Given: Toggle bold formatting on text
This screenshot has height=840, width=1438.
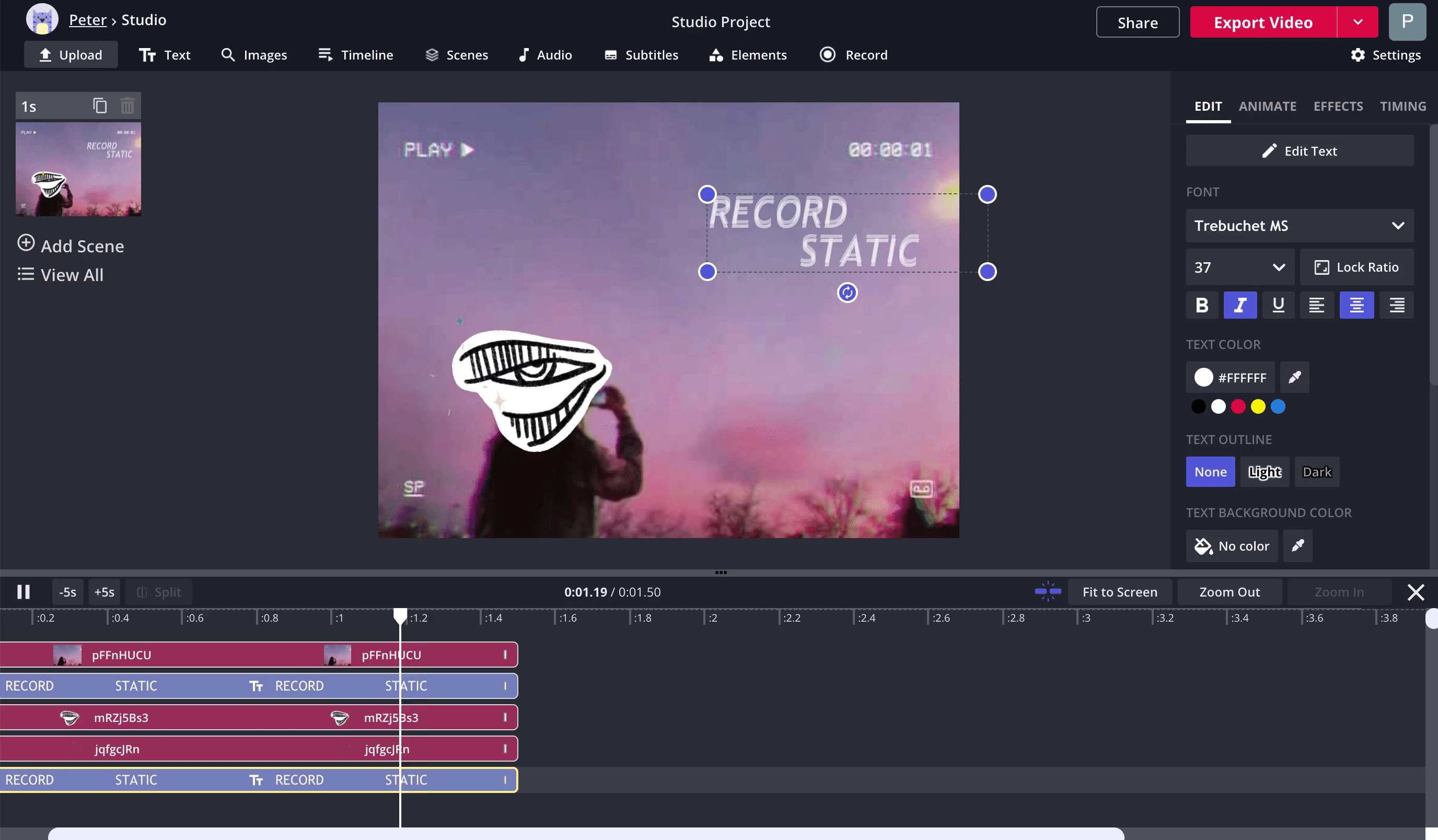Looking at the screenshot, I should pos(1202,305).
